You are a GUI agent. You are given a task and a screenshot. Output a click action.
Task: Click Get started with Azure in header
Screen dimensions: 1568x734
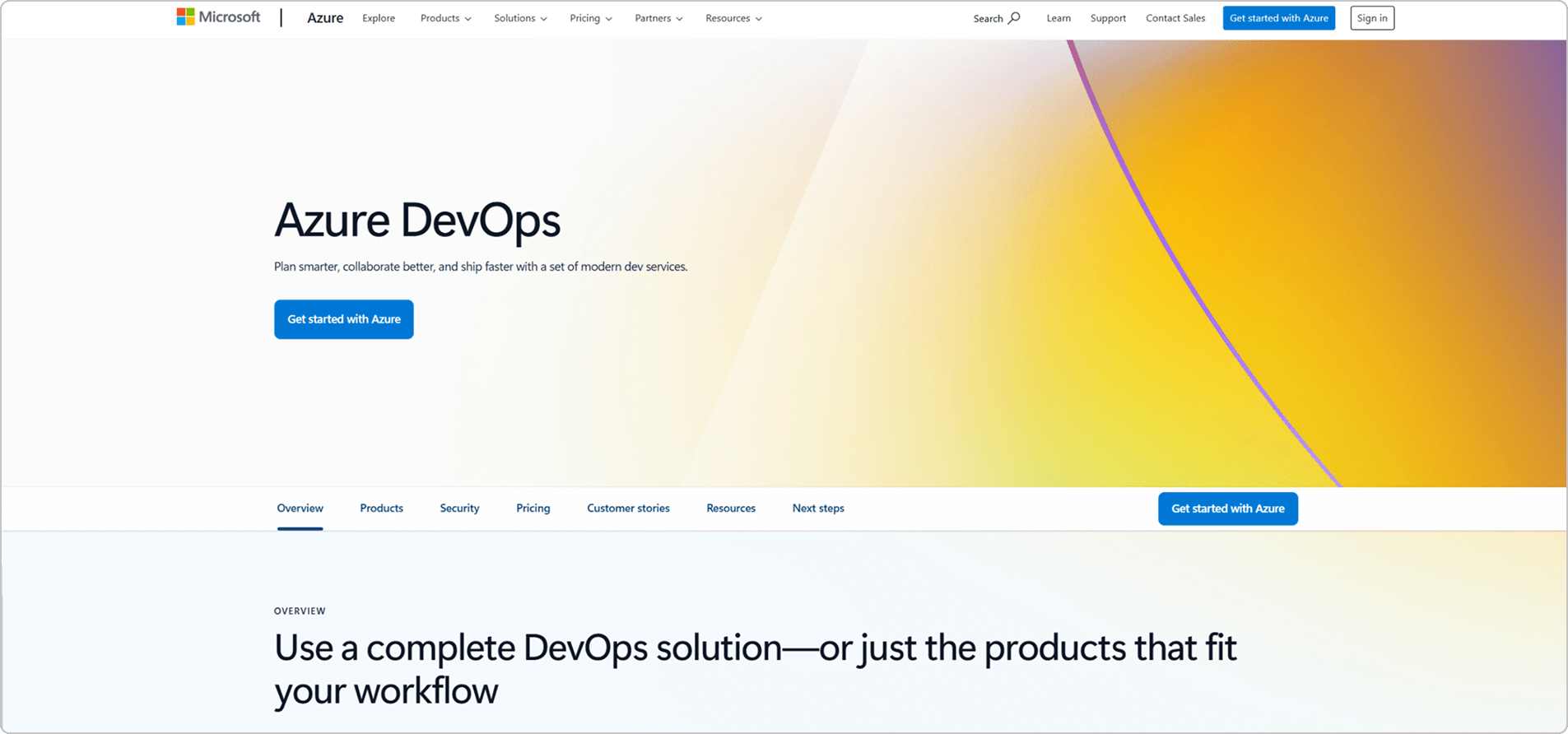click(x=1278, y=18)
